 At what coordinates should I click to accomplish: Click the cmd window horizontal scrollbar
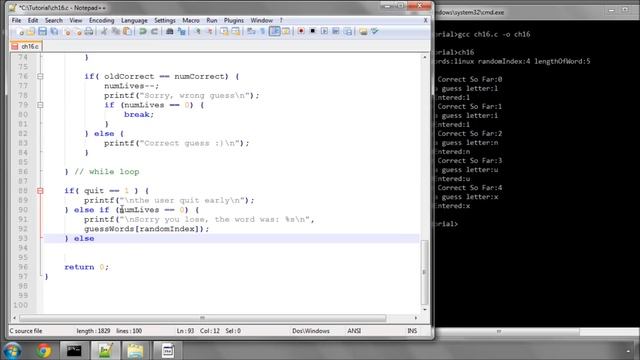tap(508, 332)
